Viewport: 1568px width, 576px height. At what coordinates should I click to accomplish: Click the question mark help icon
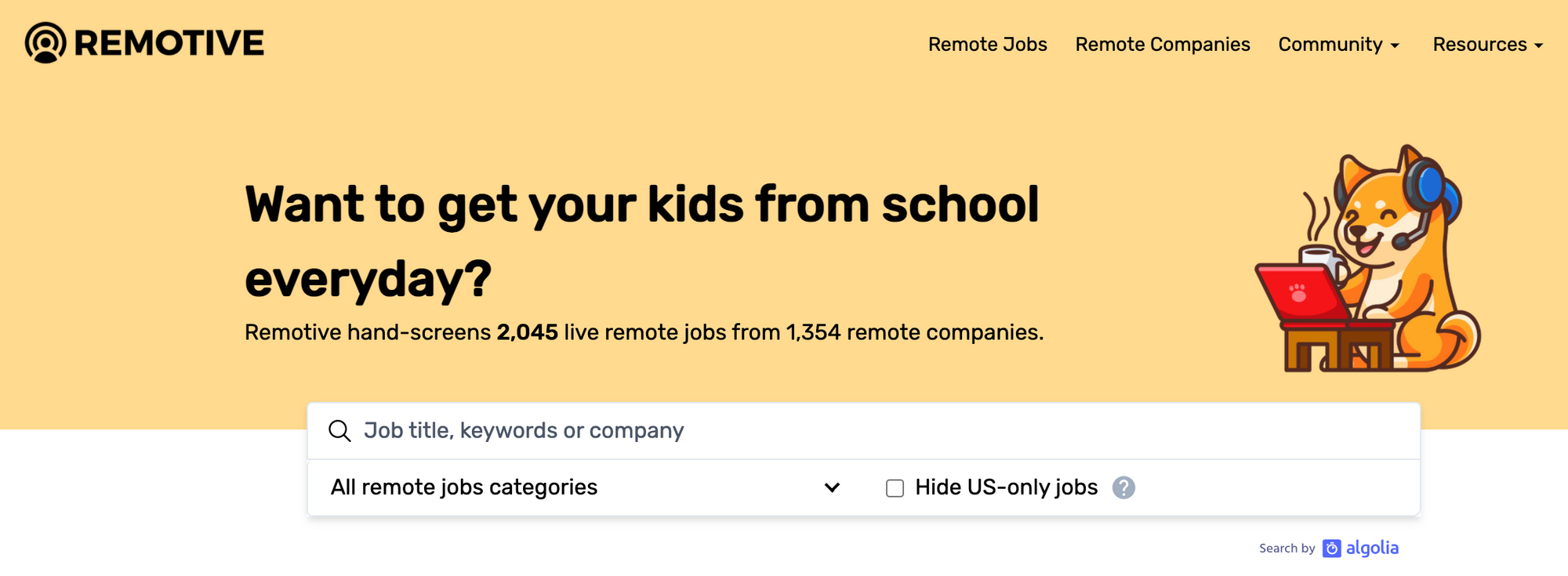(1123, 487)
